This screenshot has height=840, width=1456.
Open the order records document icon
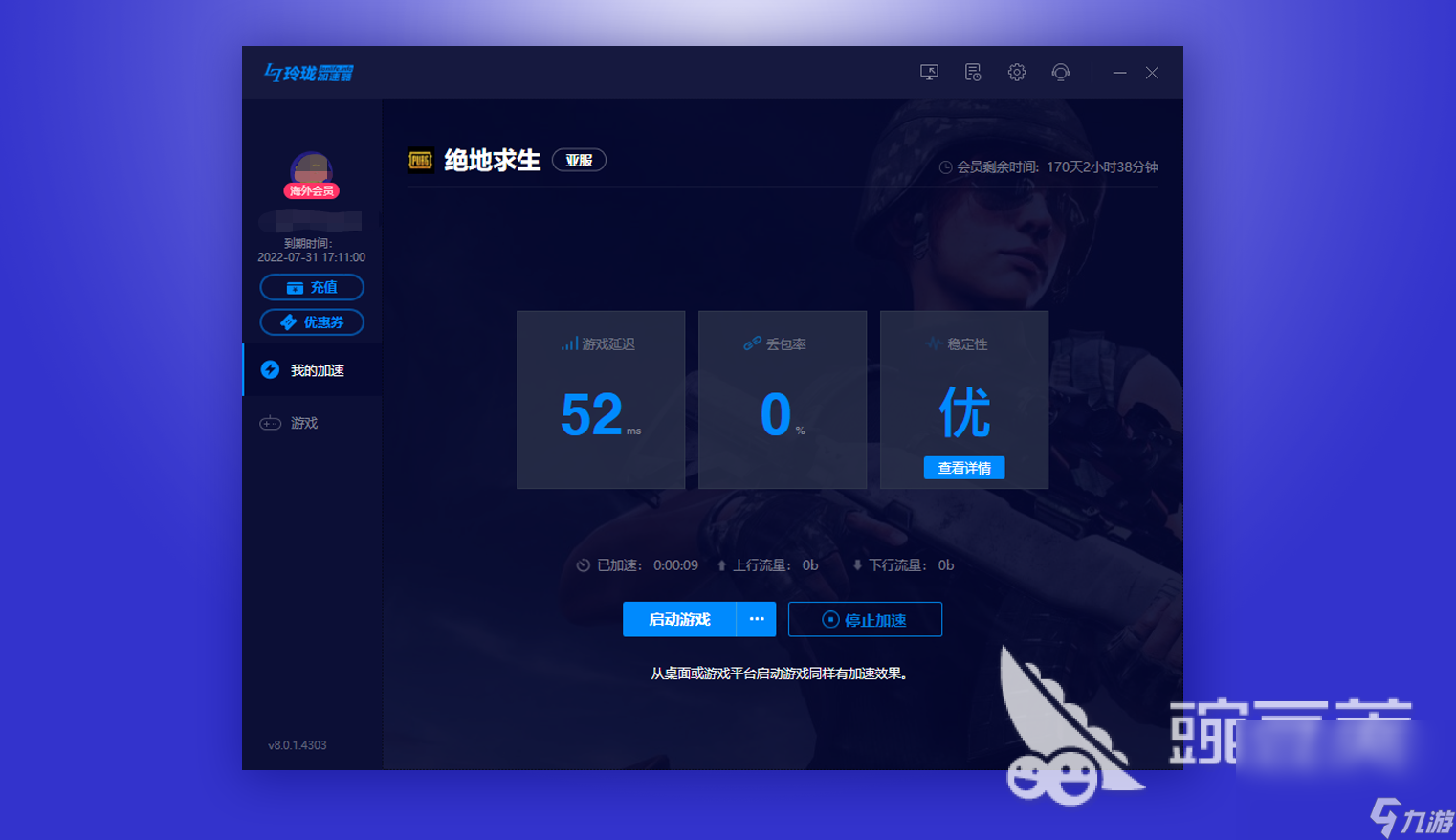[x=973, y=73]
